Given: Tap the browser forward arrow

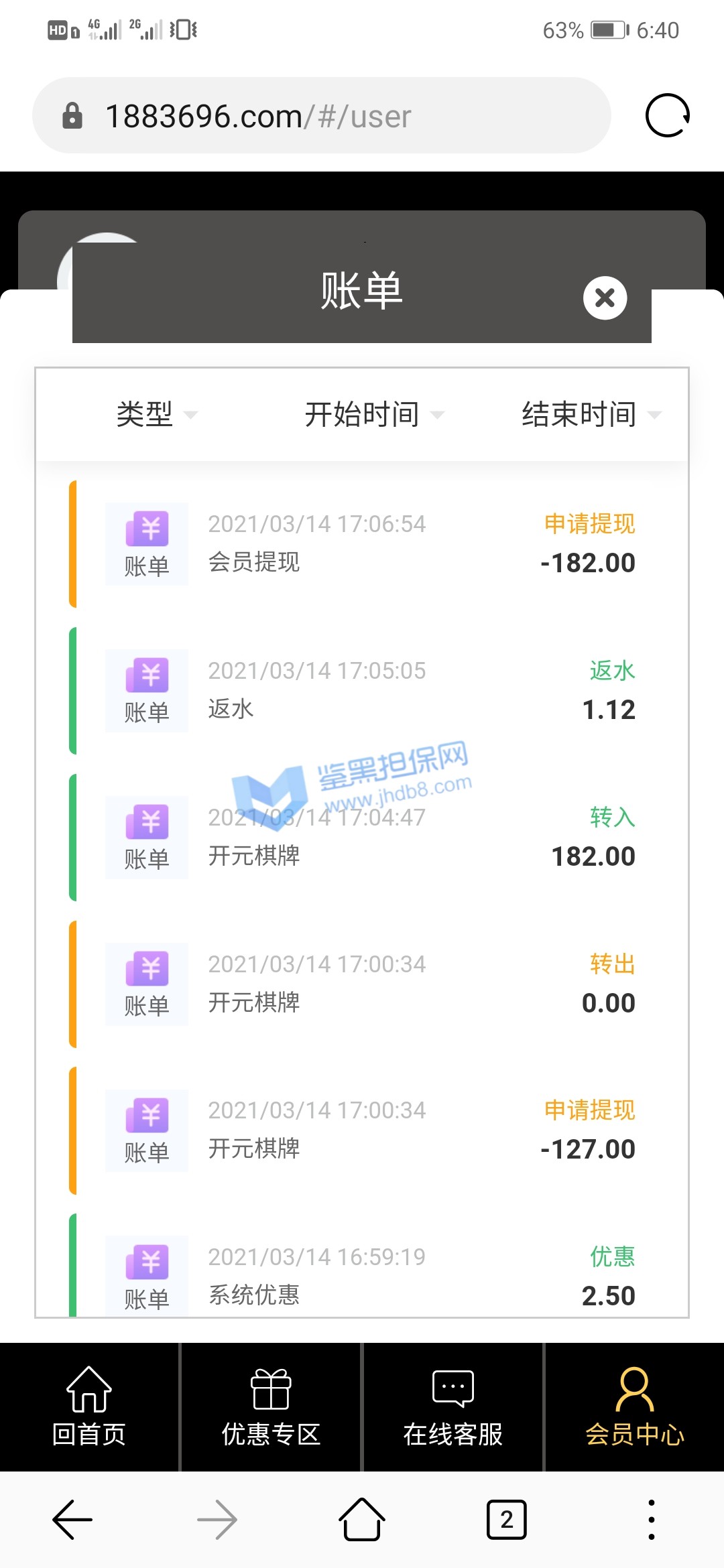Looking at the screenshot, I should tap(217, 1519).
